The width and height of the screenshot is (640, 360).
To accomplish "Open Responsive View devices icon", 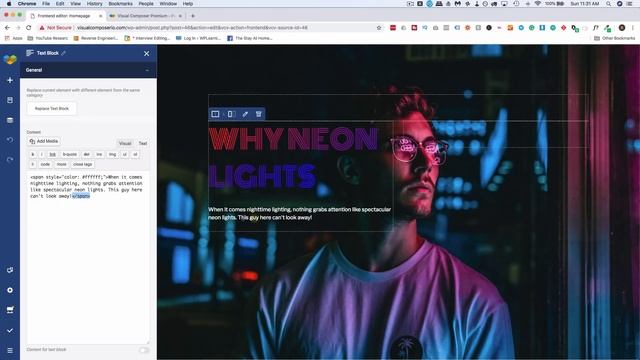I will 10,270.
